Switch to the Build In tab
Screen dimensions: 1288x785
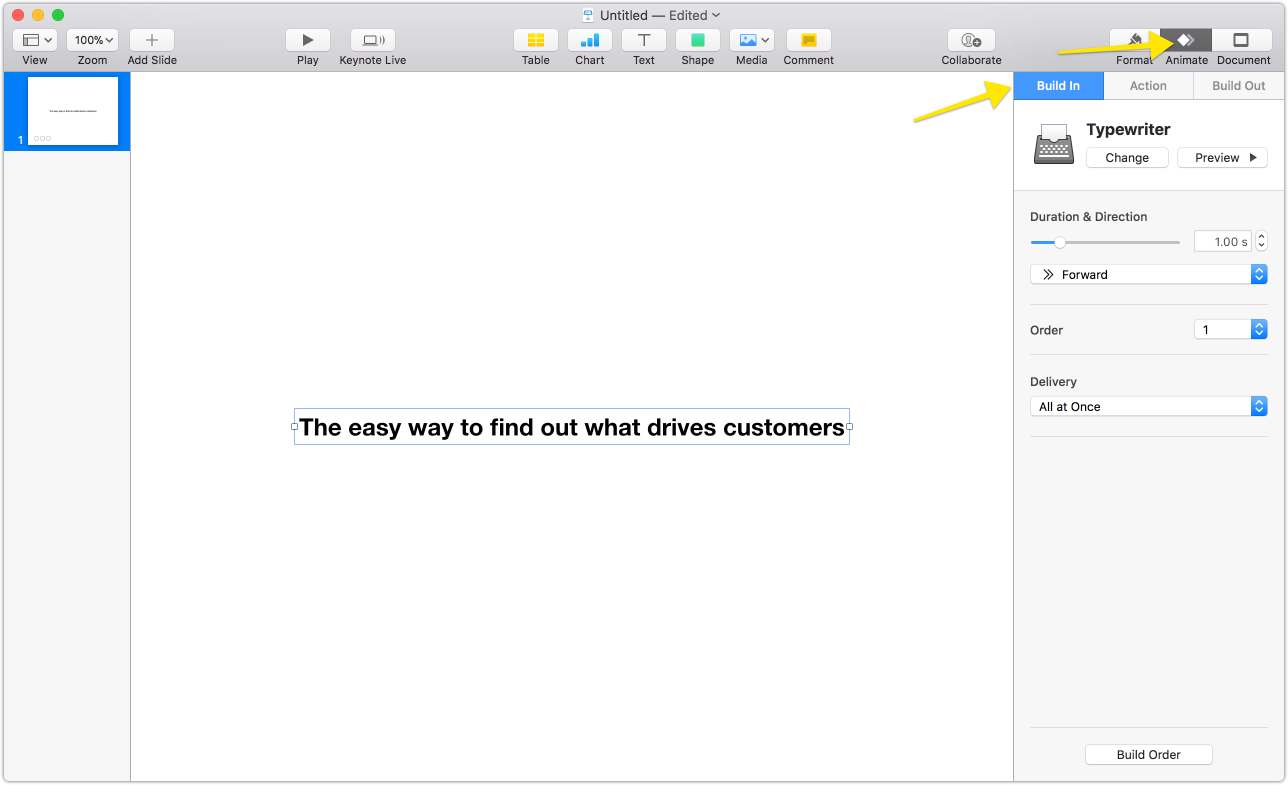click(1058, 86)
